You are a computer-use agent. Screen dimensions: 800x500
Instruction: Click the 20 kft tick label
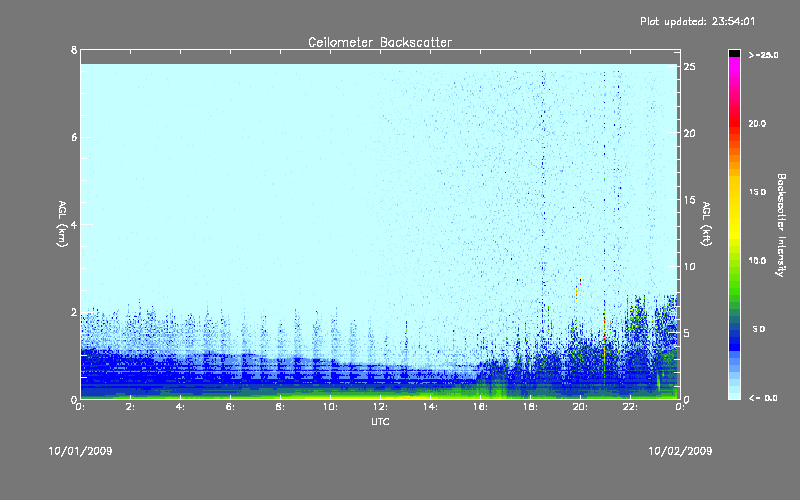pos(689,133)
